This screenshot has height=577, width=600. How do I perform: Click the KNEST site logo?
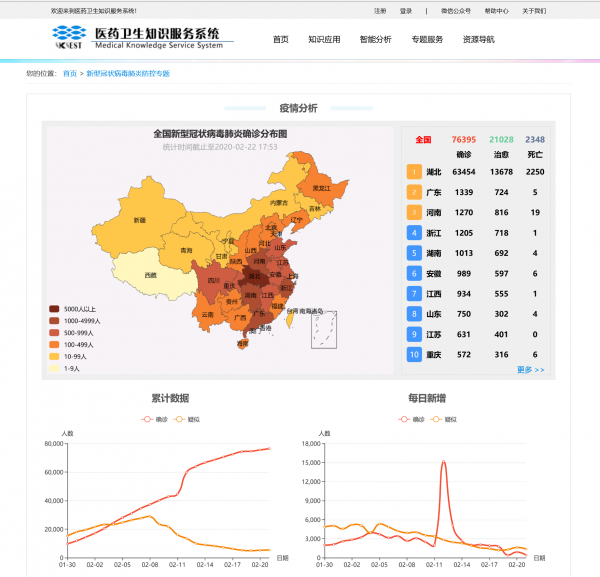click(70, 39)
